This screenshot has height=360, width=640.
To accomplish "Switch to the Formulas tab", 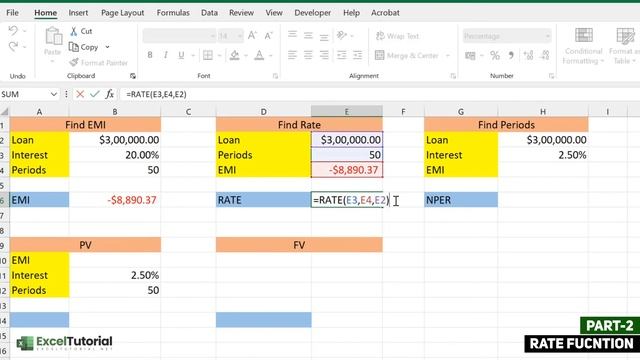I will point(173,13).
